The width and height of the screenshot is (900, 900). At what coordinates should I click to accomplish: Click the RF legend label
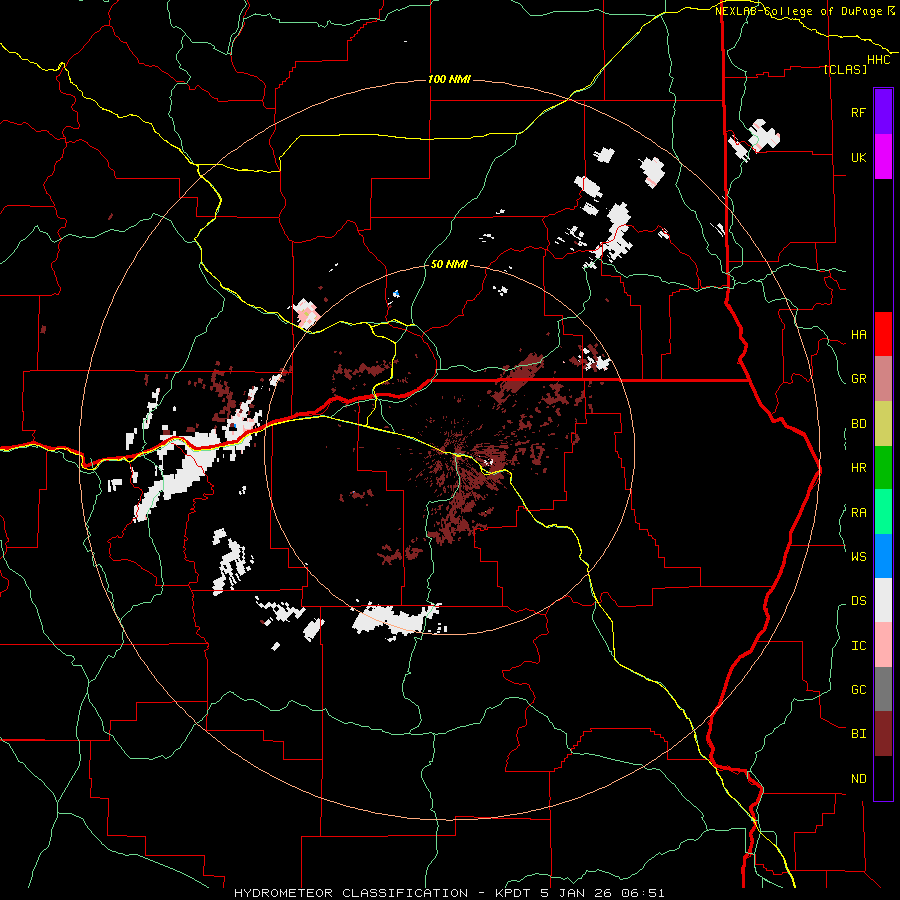(859, 112)
